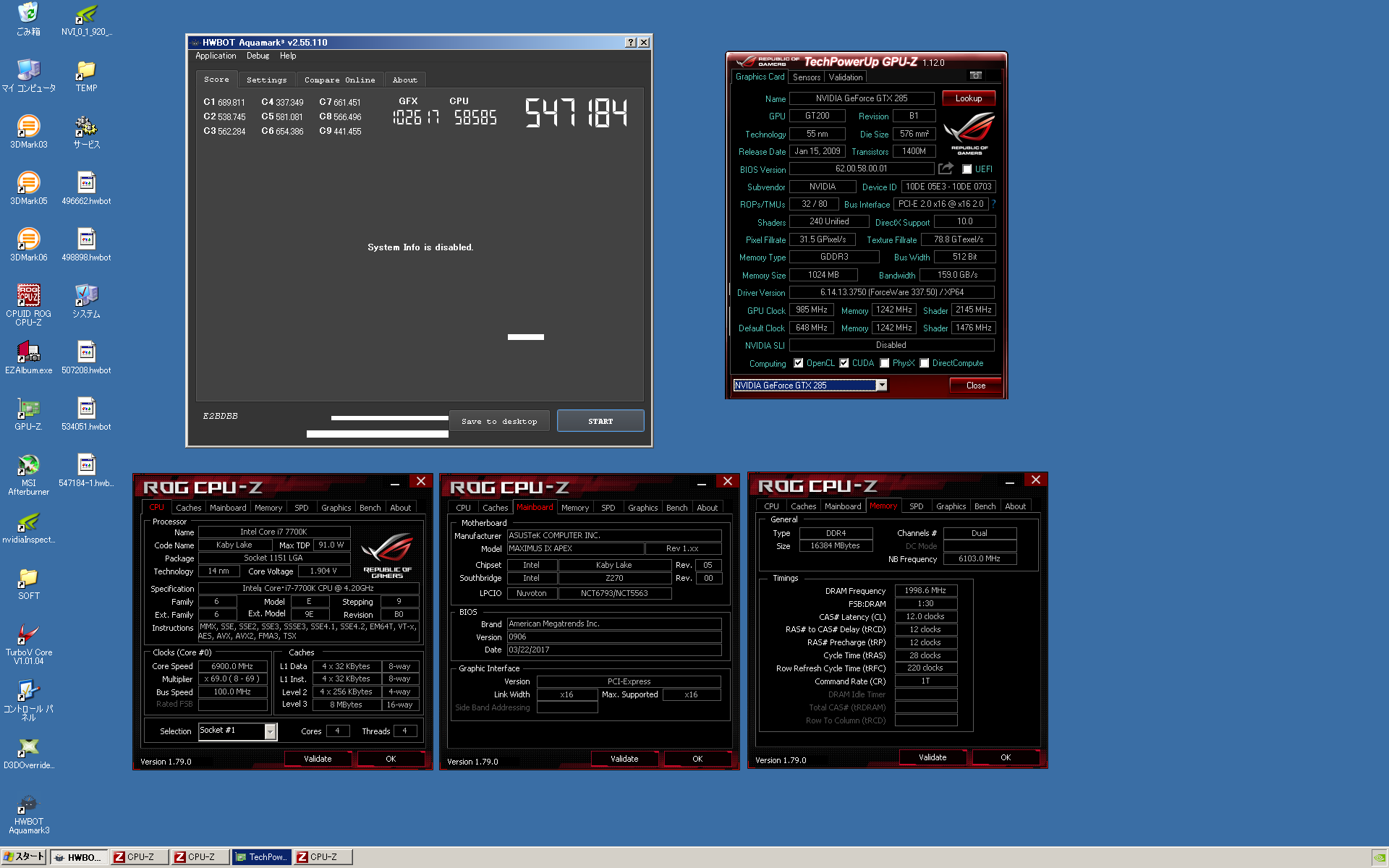Launch EZAlbum.exe shortcut
Image resolution: width=1389 pixels, height=868 pixels.
(28, 358)
